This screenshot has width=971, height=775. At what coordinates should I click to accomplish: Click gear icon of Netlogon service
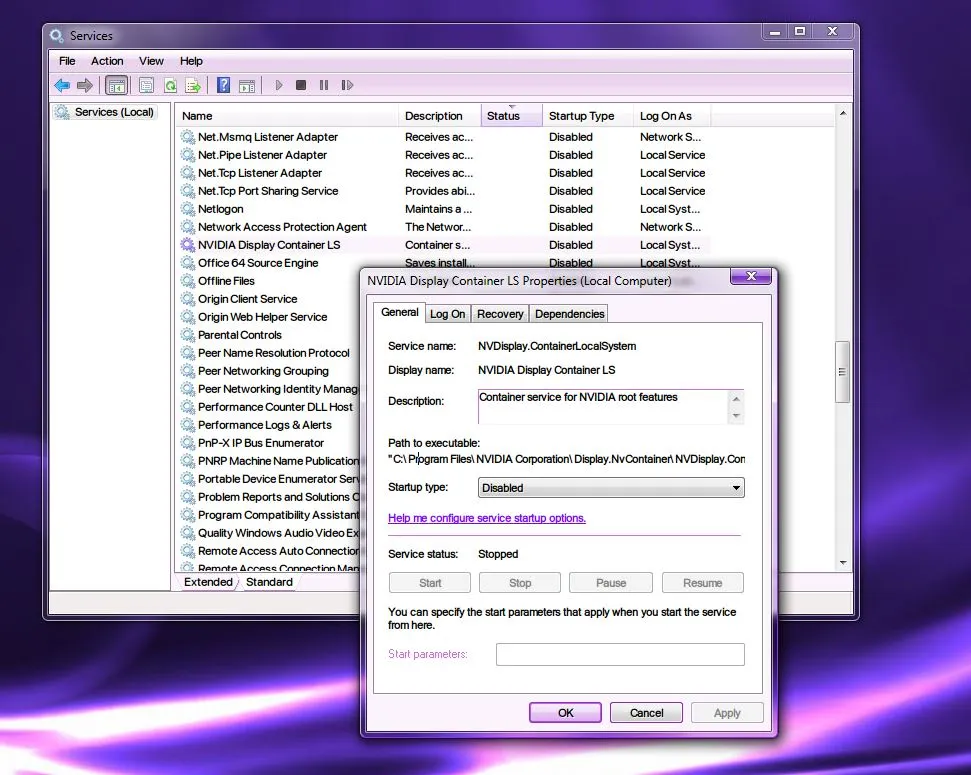coord(188,209)
